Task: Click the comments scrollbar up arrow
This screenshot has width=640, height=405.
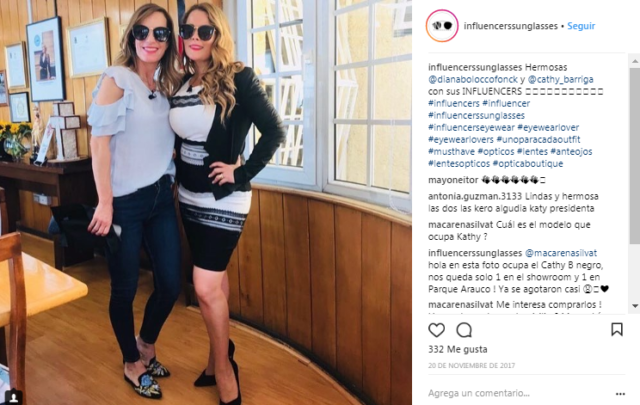Action: tap(635, 61)
